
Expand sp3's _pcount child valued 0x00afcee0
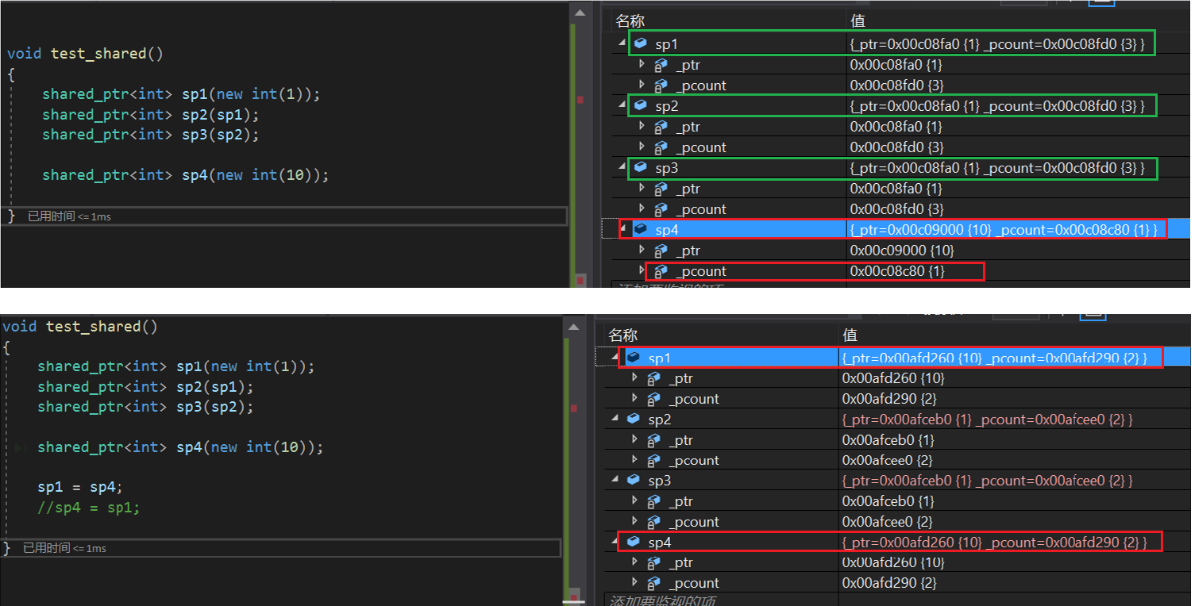coord(635,521)
